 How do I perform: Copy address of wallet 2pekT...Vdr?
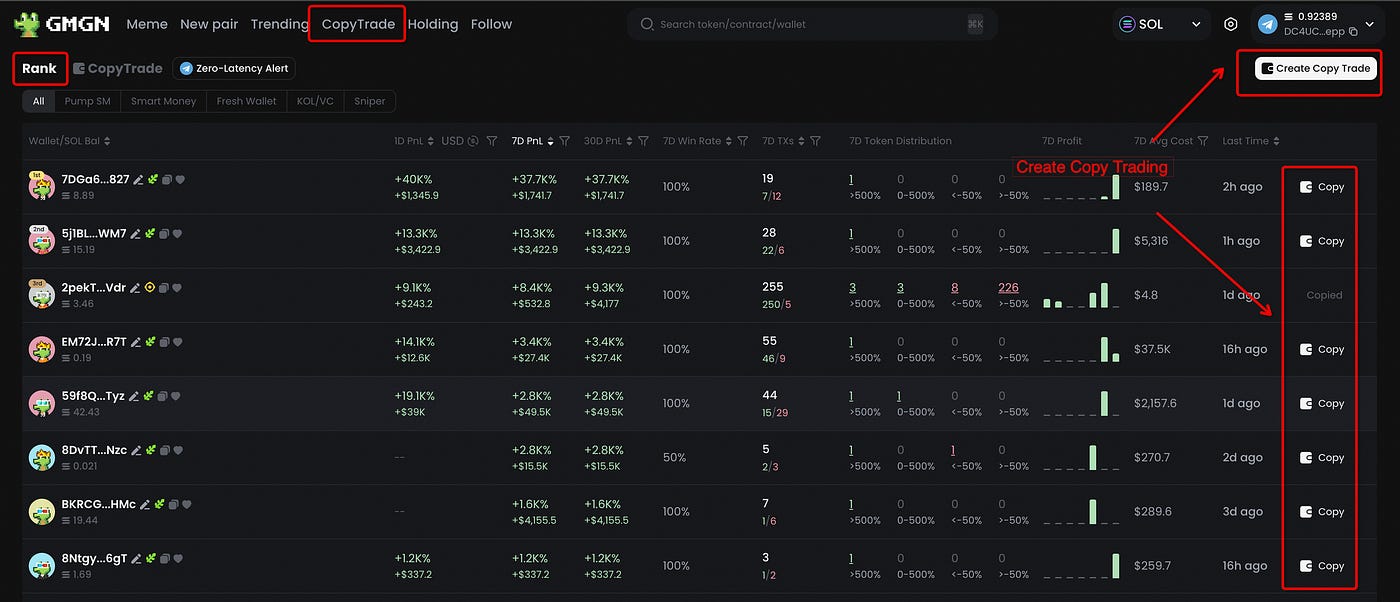pyautogui.click(x=164, y=288)
